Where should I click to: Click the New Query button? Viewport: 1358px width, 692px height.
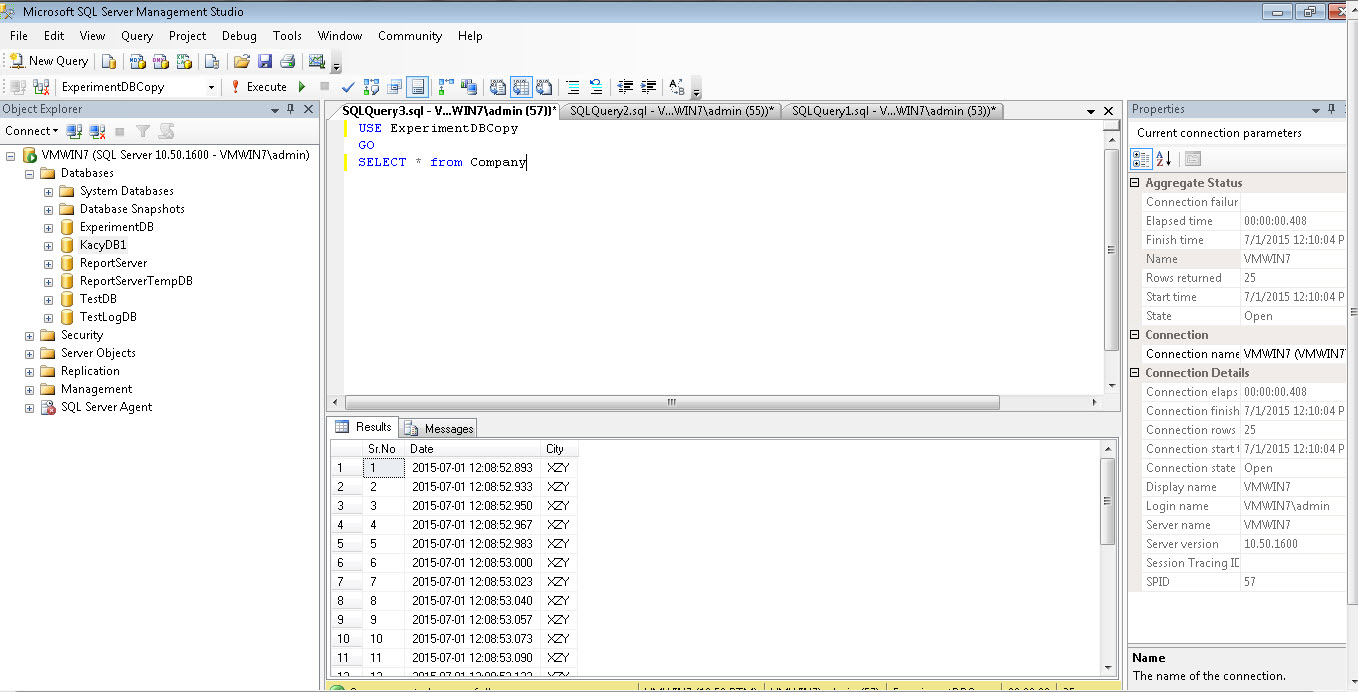[x=49, y=61]
